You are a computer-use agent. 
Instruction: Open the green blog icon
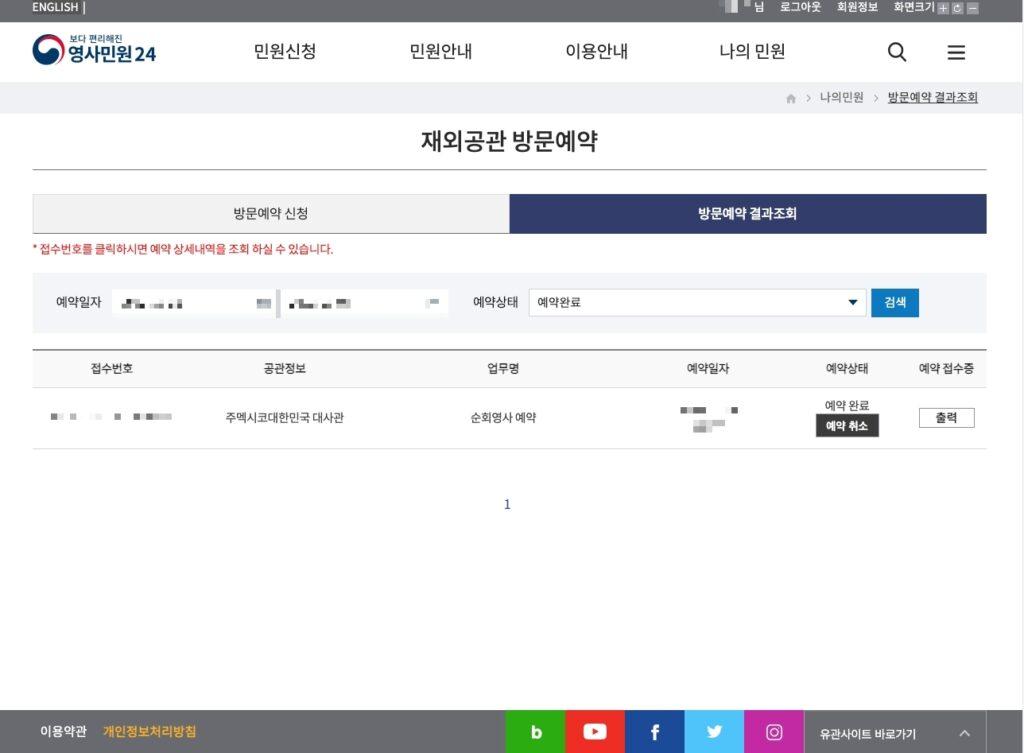pos(535,731)
